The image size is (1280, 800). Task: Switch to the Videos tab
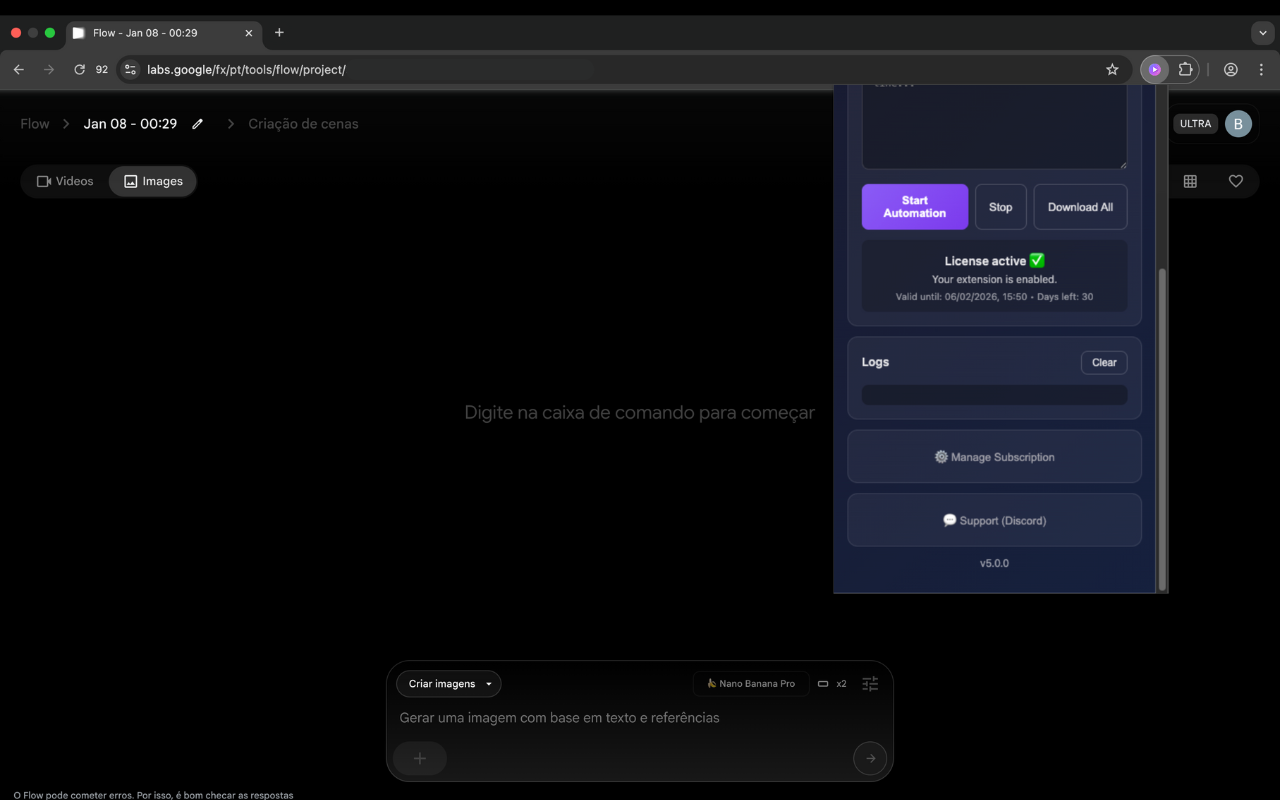(65, 181)
